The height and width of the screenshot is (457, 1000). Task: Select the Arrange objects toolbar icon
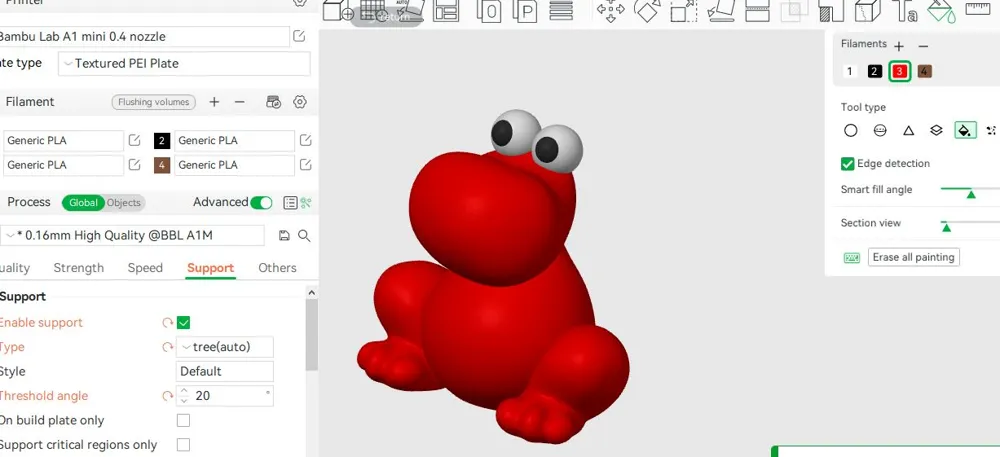446,11
